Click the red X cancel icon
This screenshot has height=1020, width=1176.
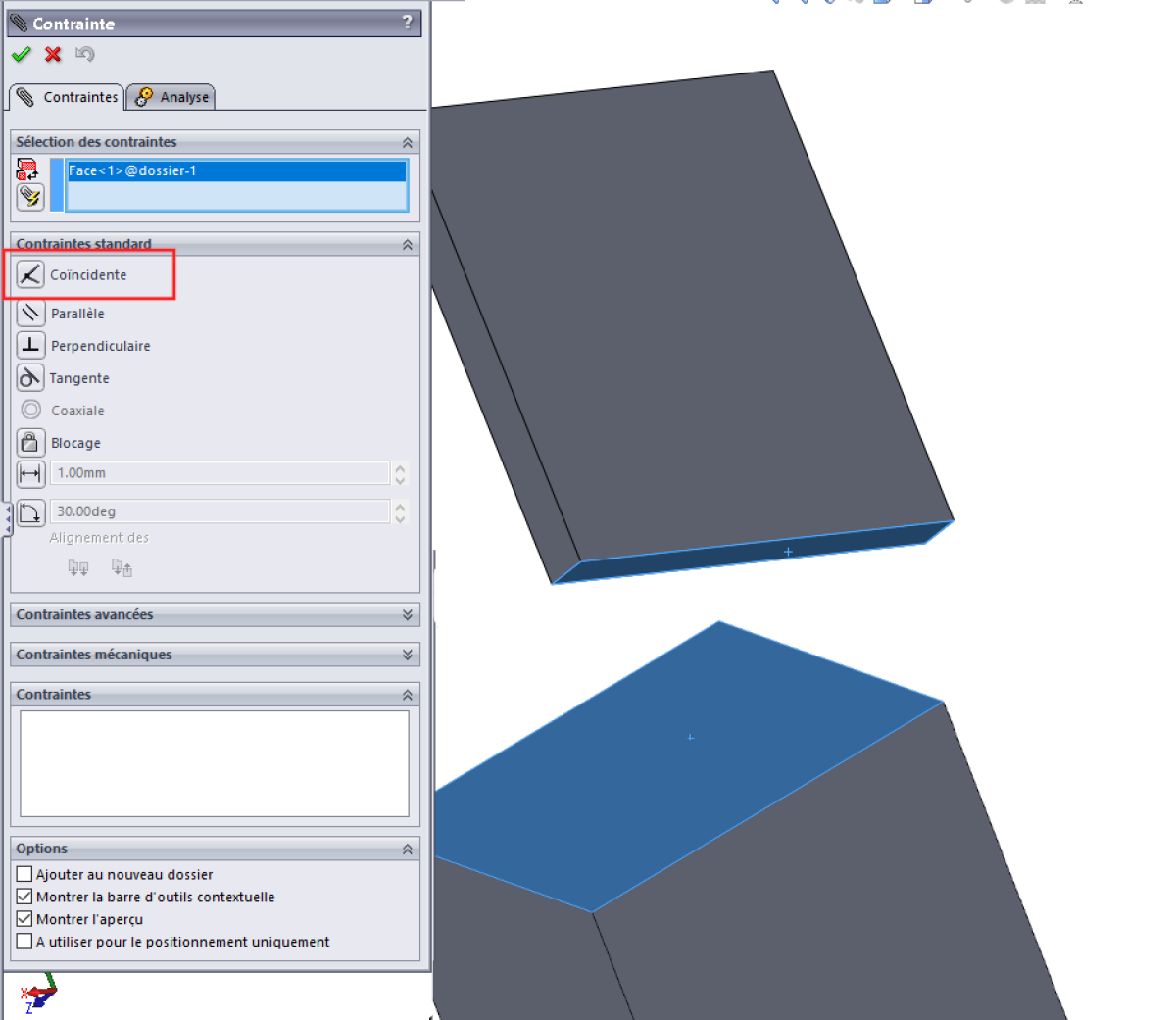pos(53,54)
